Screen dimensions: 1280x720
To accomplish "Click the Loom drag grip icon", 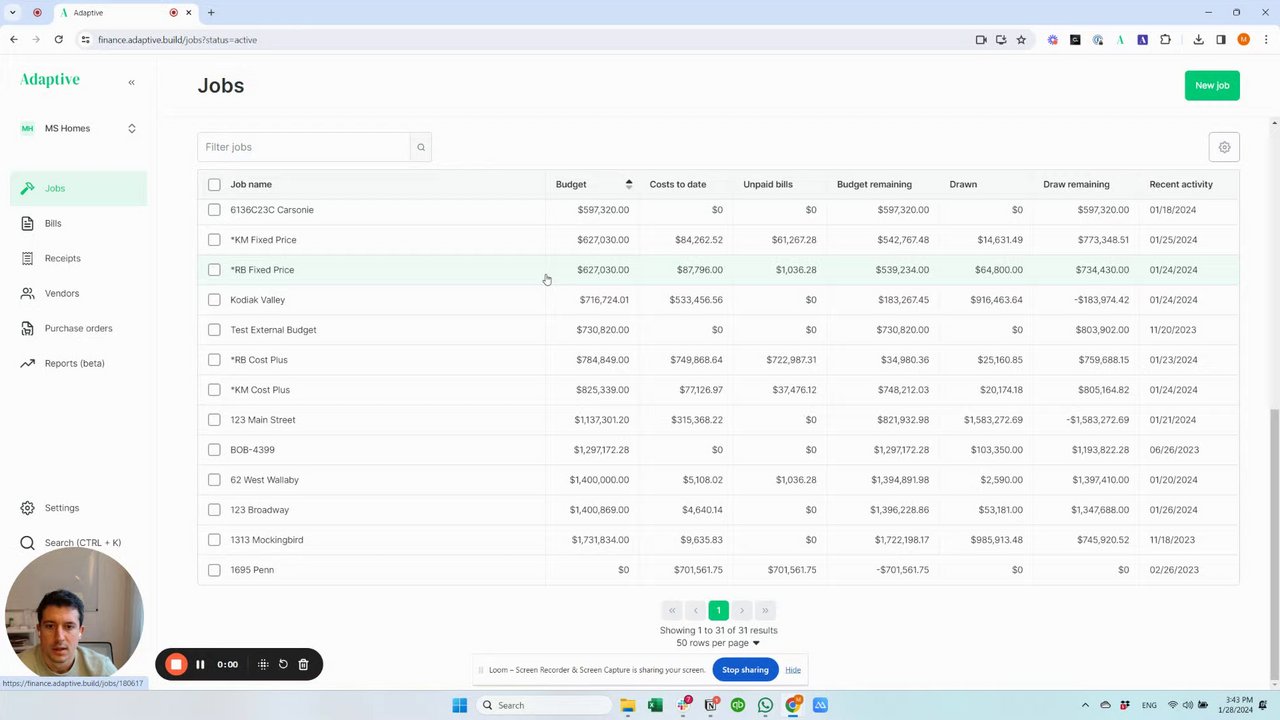I will [x=263, y=664].
